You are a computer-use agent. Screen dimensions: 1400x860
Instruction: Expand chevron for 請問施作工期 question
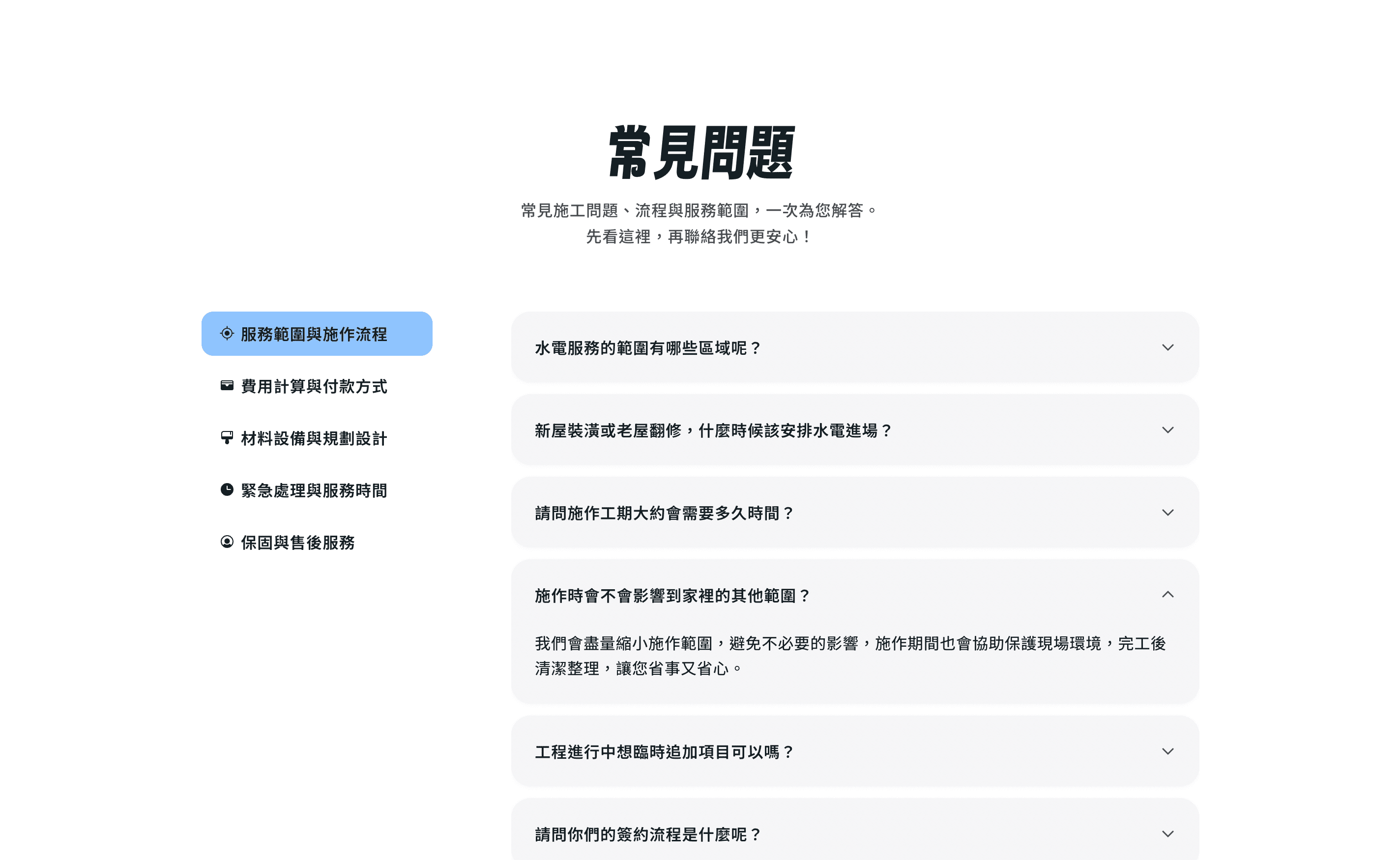click(1167, 512)
